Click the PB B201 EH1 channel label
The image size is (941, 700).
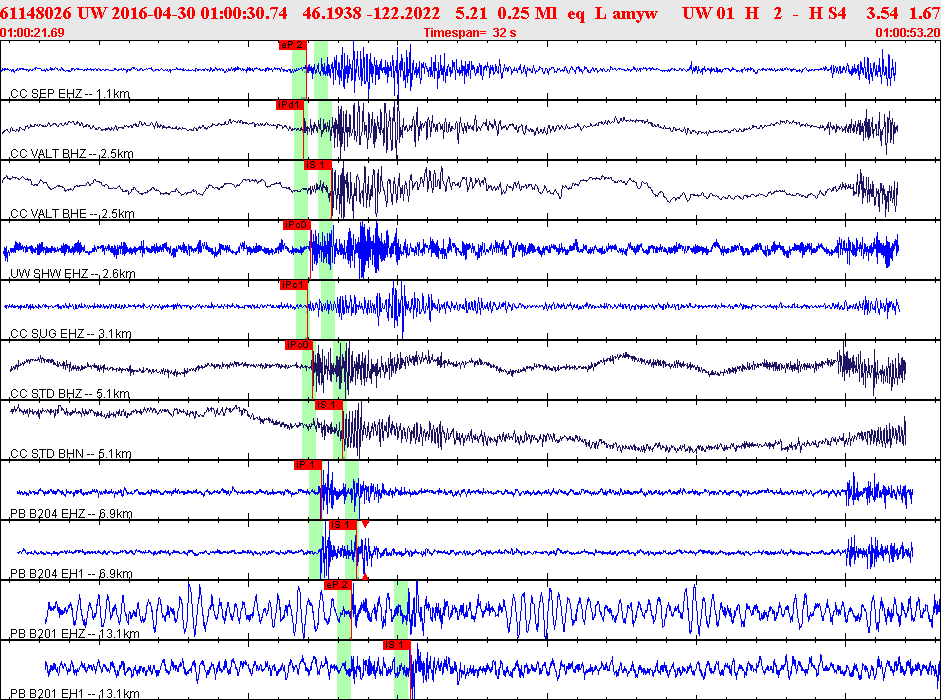[74, 694]
